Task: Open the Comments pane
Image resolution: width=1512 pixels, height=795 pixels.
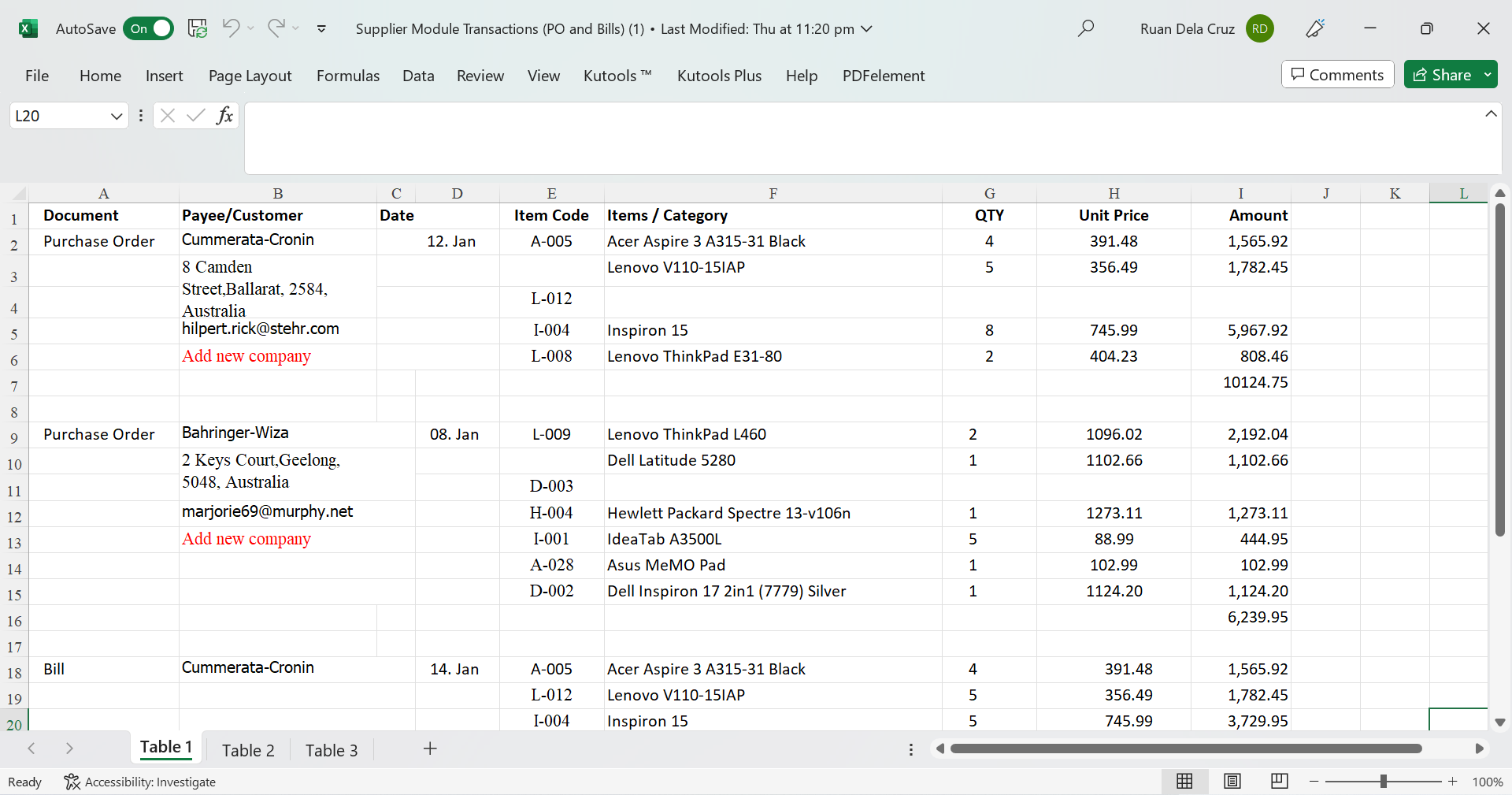Action: [x=1337, y=75]
